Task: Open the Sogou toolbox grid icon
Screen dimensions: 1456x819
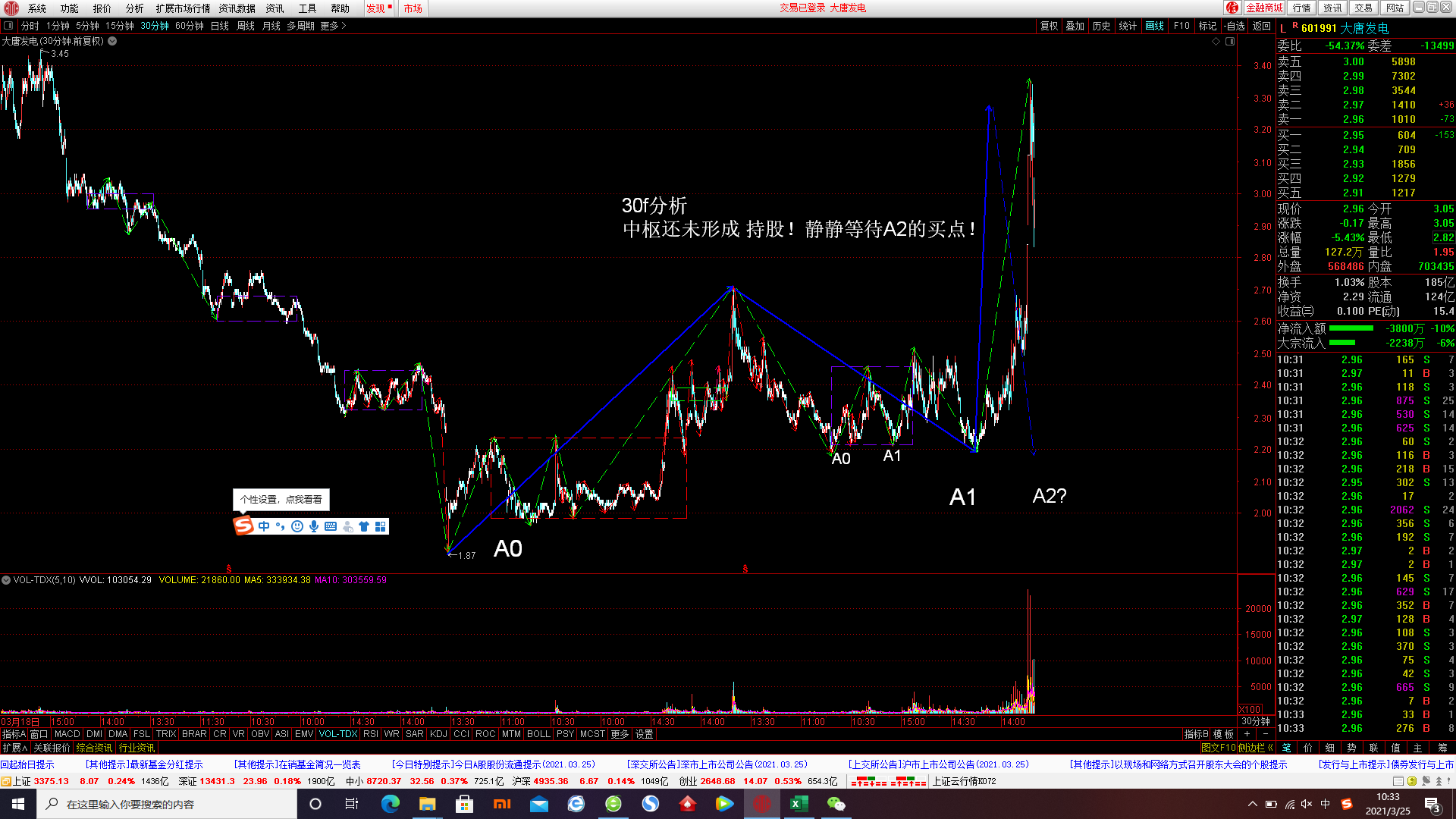Action: pyautogui.click(x=381, y=526)
